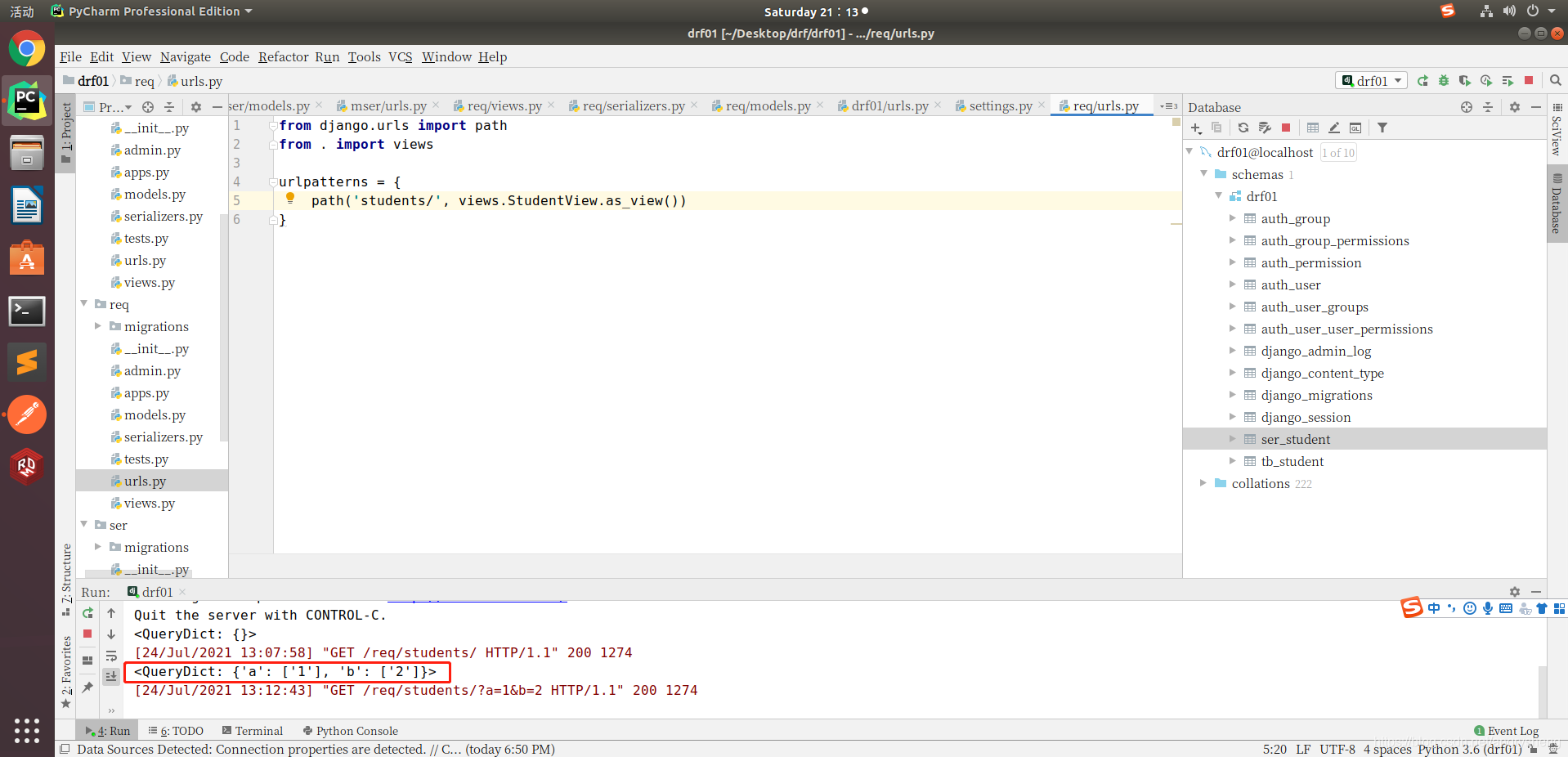
Task: Toggle the Database side tool window
Action: [x=1557, y=202]
